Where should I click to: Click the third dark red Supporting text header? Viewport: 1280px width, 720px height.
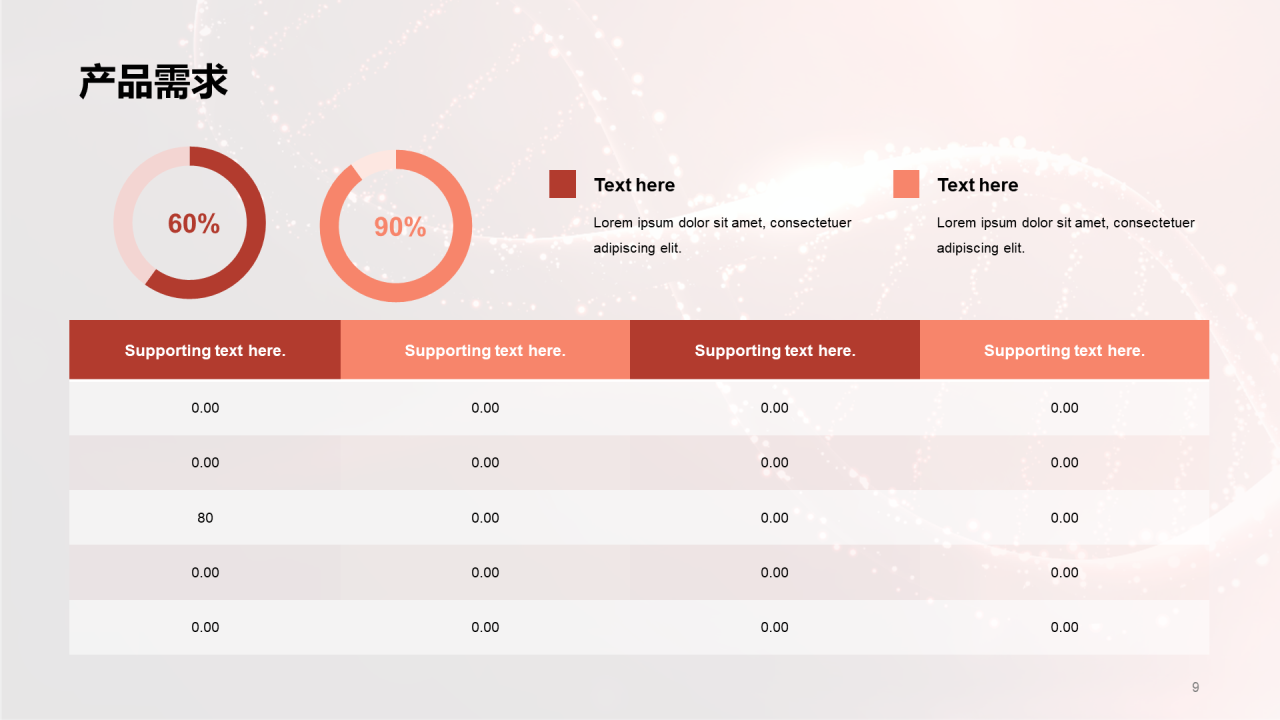[x=775, y=350]
